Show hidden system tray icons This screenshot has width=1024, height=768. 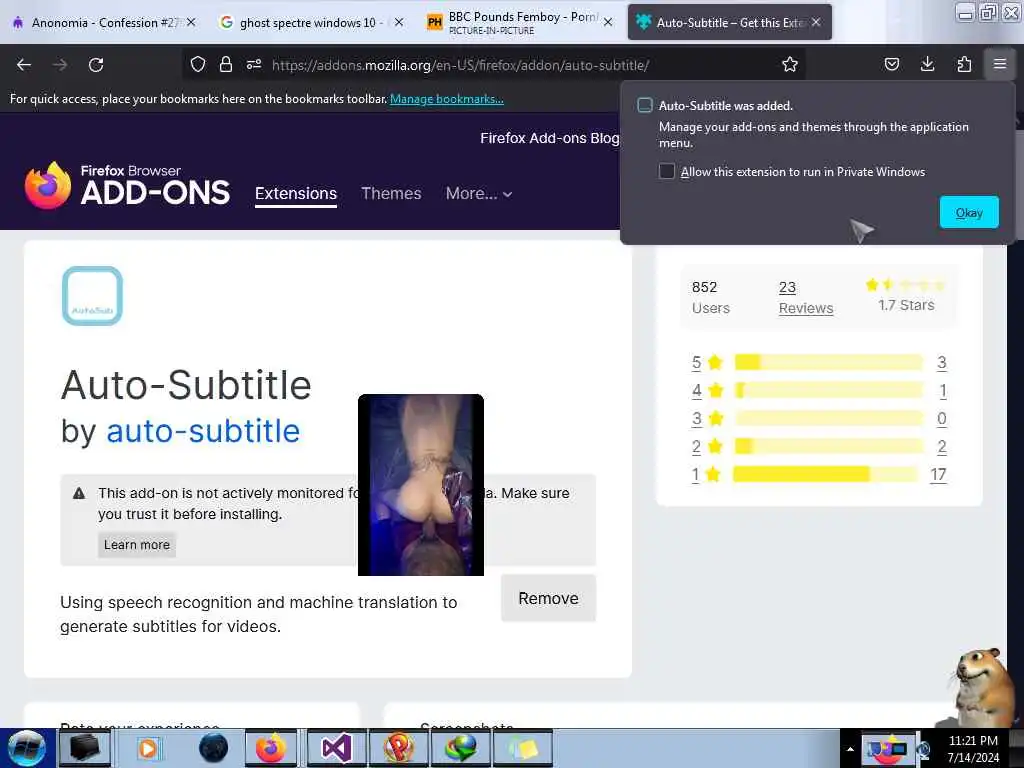850,749
